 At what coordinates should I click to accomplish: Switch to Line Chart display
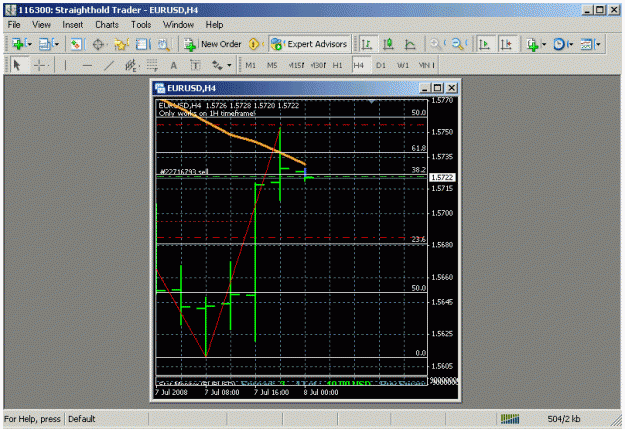(x=410, y=44)
